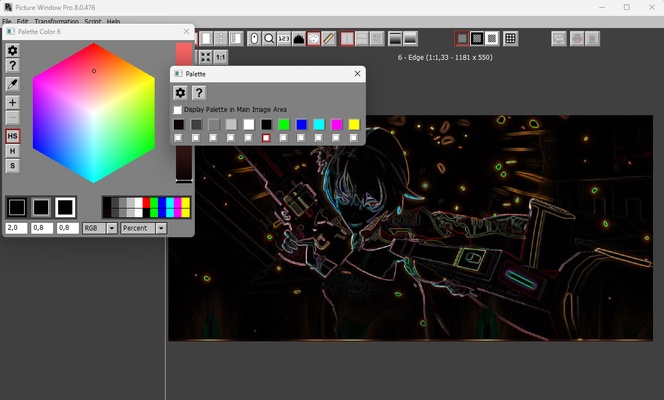Set white image background icon
The width and height of the screenshot is (664, 400).
492,39
